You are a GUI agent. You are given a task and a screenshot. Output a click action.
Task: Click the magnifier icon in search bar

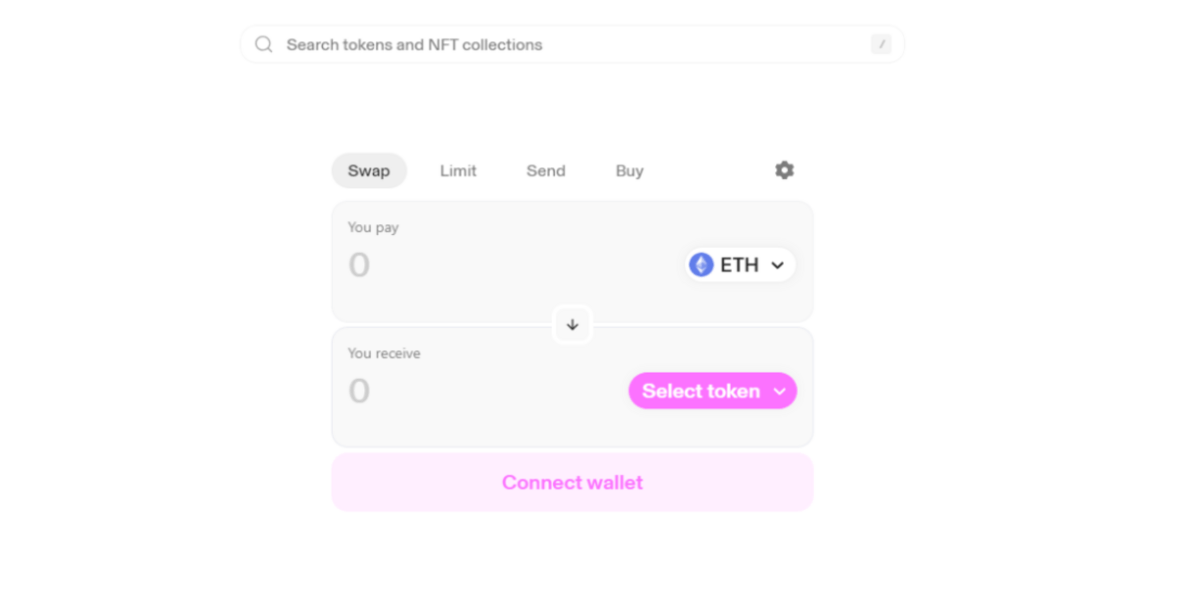[x=264, y=45]
